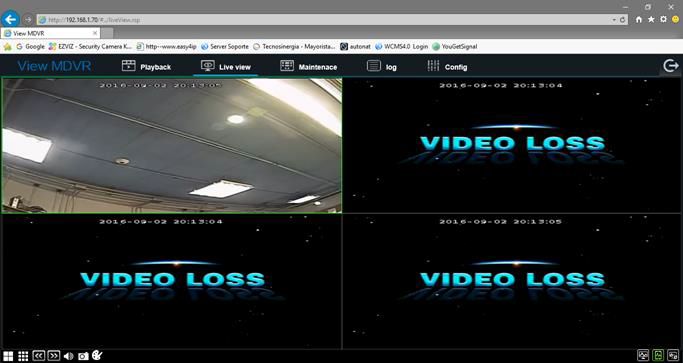This screenshot has width=683, height=363.
Task: Go to previous channel page
Action: pyautogui.click(x=39, y=356)
